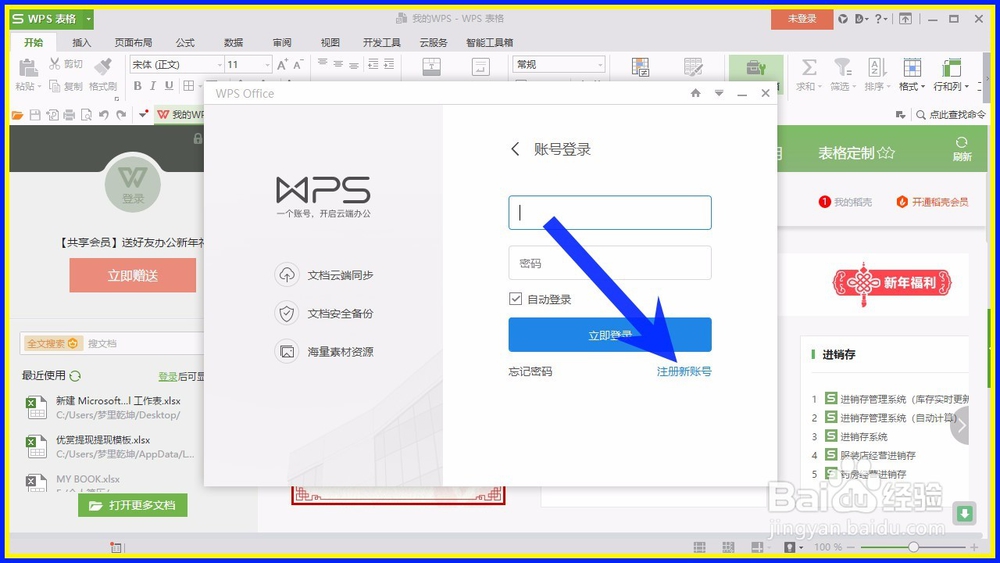Click the green download arrow icon
1000x563 pixels.
tap(964, 513)
